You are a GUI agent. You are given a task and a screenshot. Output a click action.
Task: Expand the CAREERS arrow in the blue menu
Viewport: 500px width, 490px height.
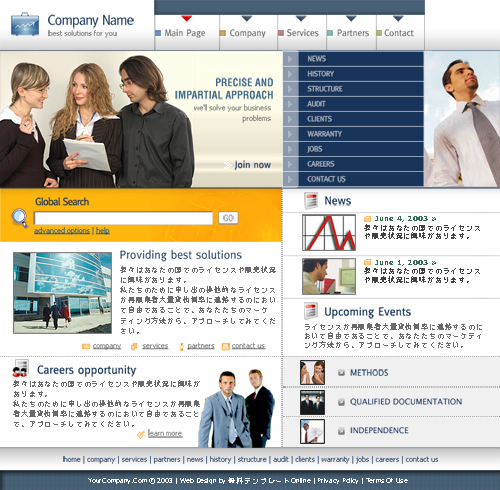tap(290, 164)
